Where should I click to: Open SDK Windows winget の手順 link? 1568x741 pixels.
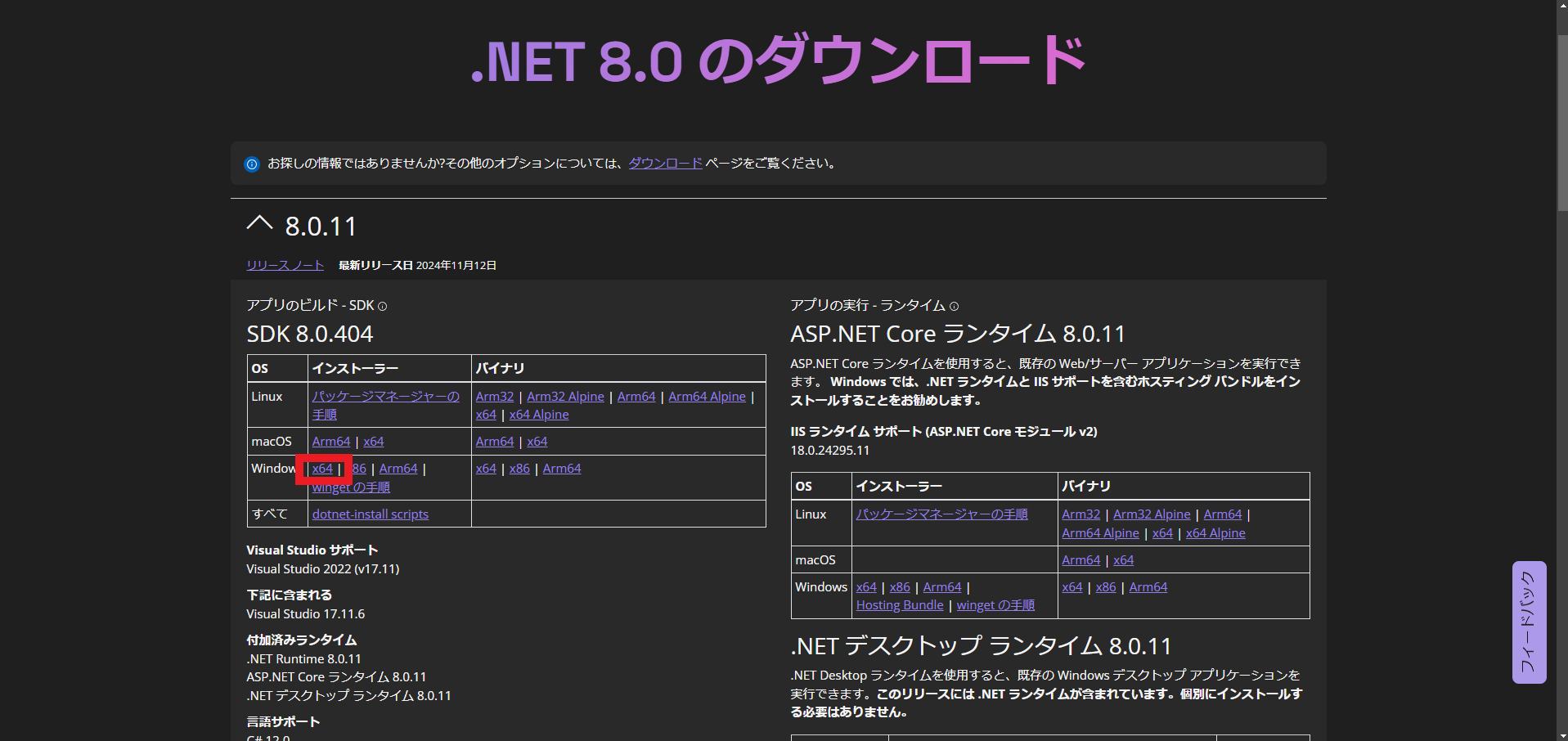pyautogui.click(x=351, y=487)
